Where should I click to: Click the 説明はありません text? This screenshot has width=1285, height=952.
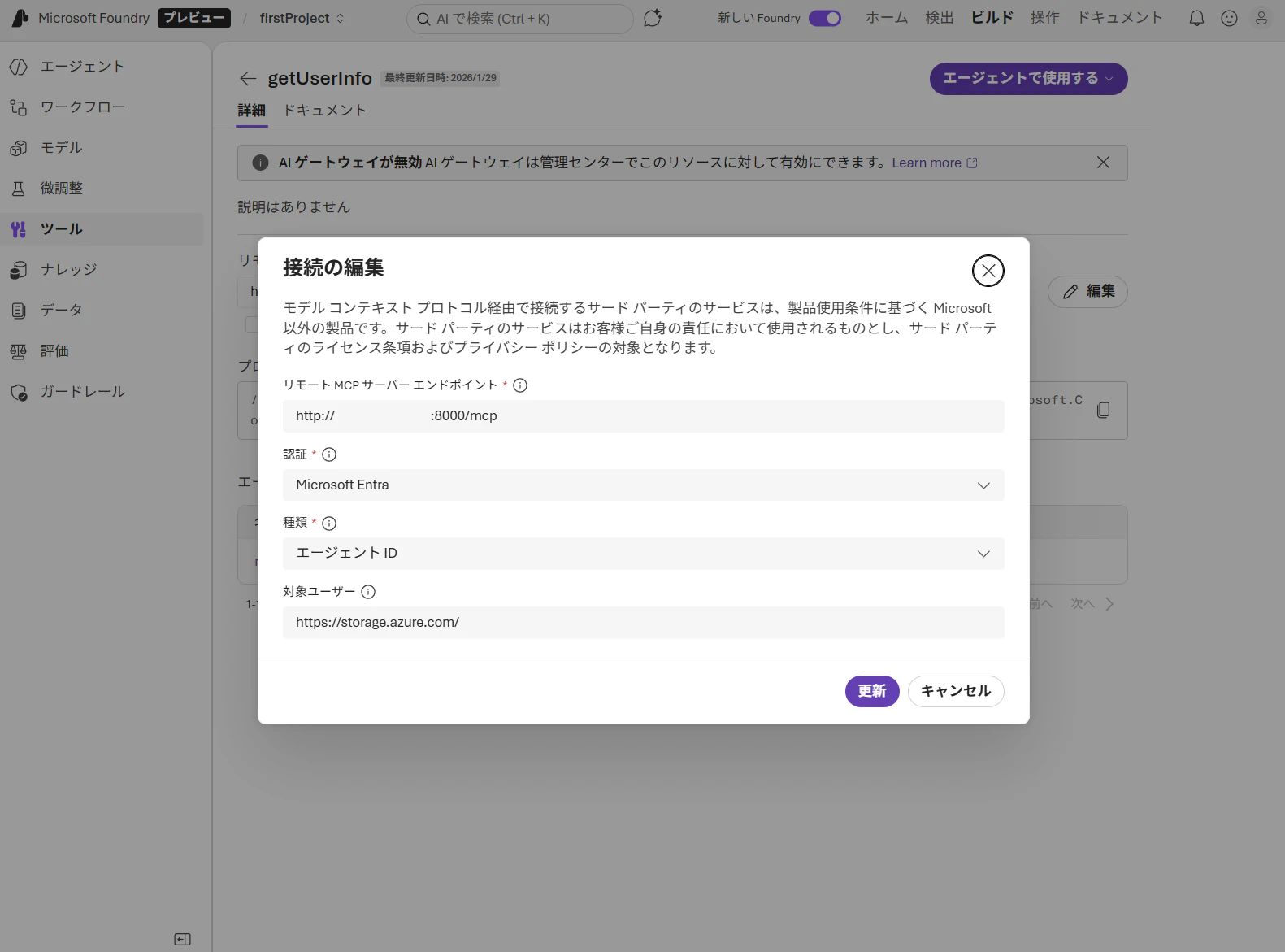294,207
